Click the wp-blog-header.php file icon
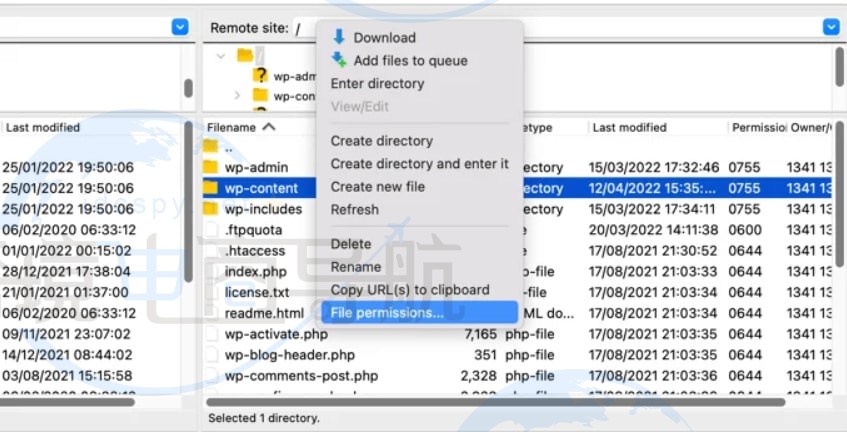Image resolution: width=847 pixels, height=432 pixels. tap(210, 355)
